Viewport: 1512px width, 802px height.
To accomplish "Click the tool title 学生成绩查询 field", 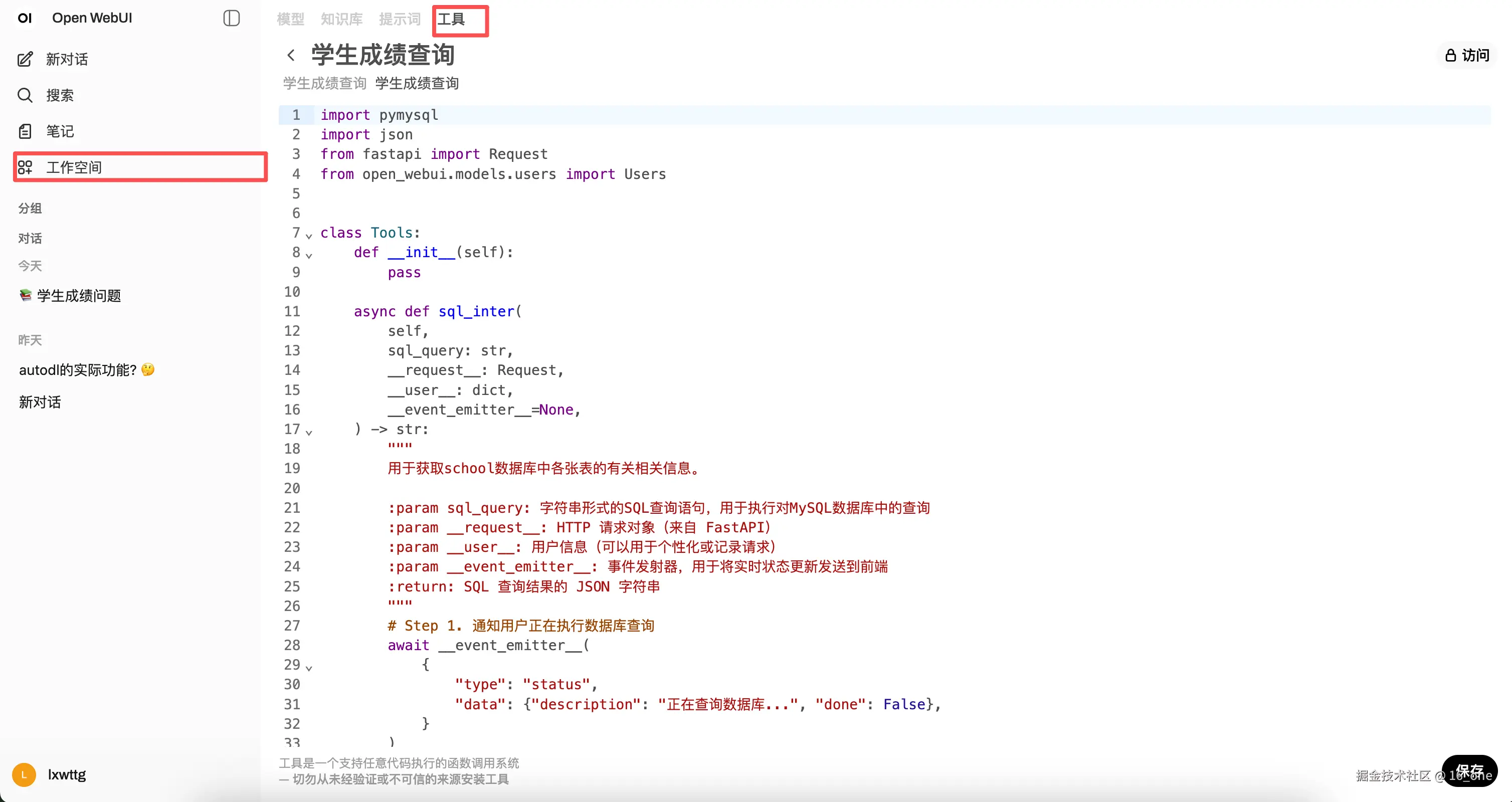I will coord(383,55).
